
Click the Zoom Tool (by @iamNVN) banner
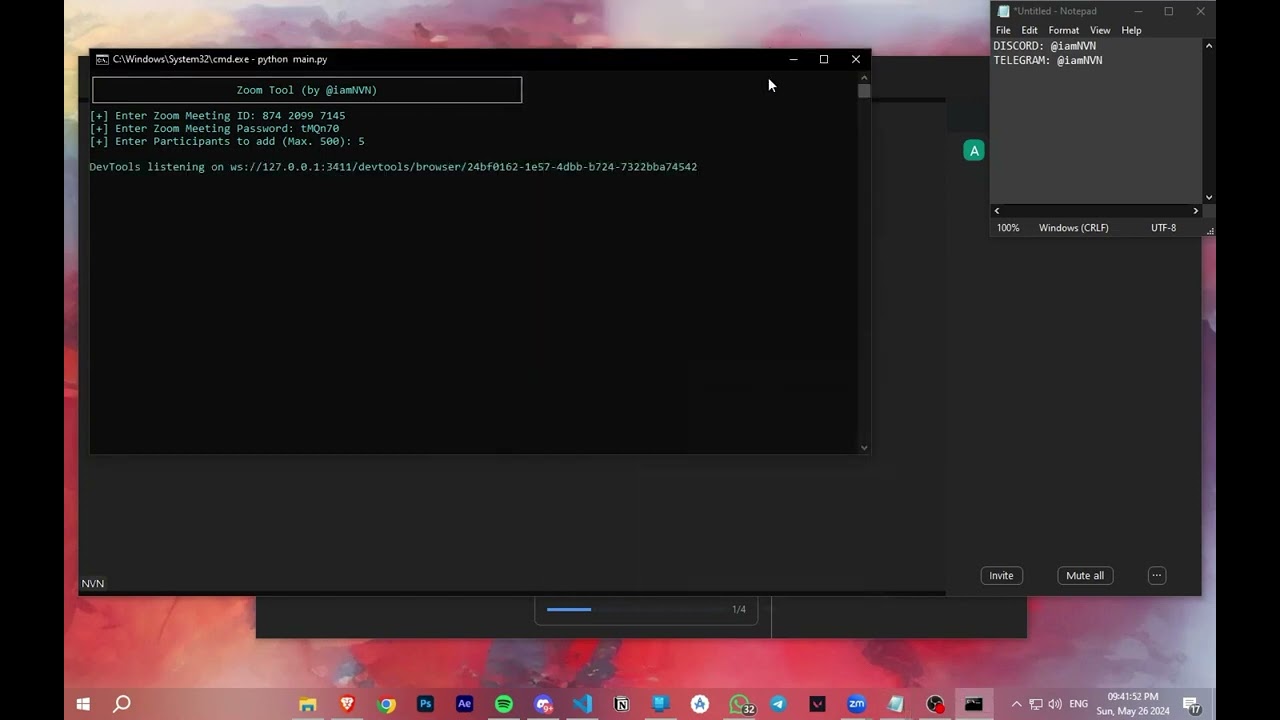(x=307, y=90)
